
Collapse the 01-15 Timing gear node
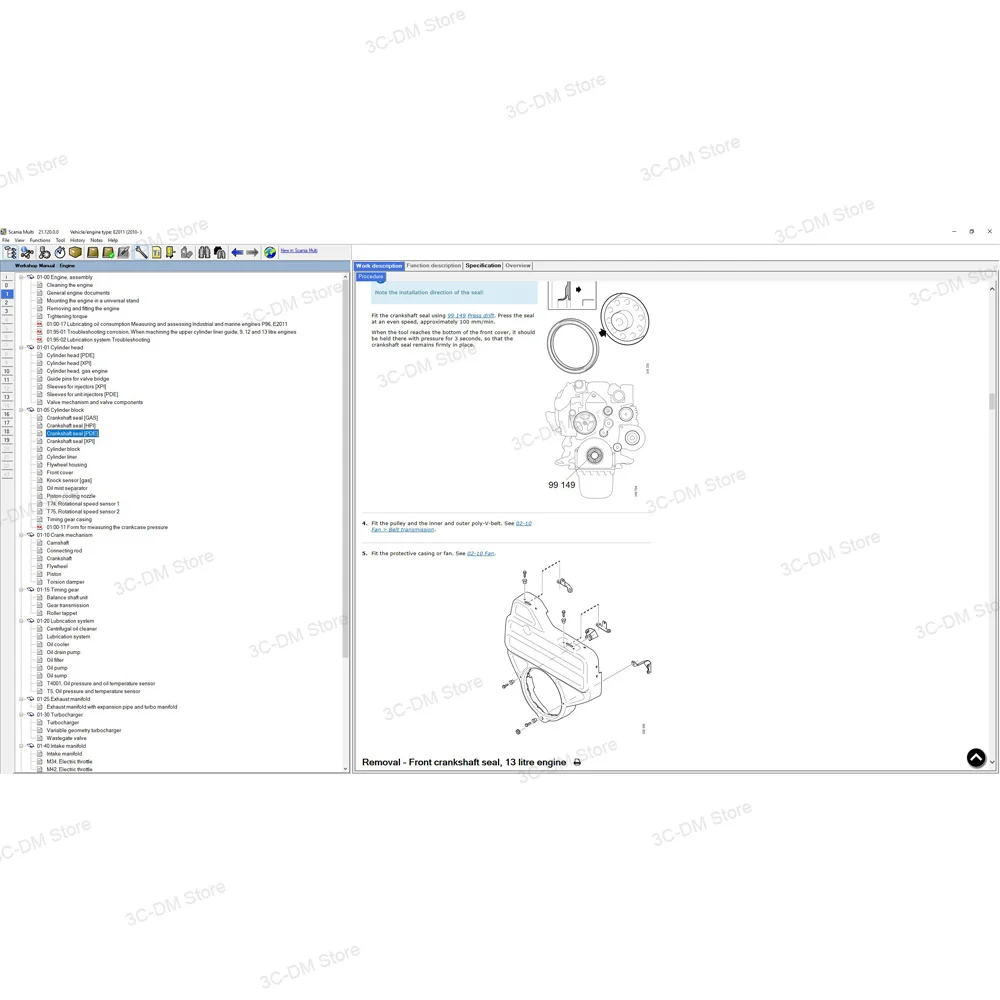pos(21,590)
